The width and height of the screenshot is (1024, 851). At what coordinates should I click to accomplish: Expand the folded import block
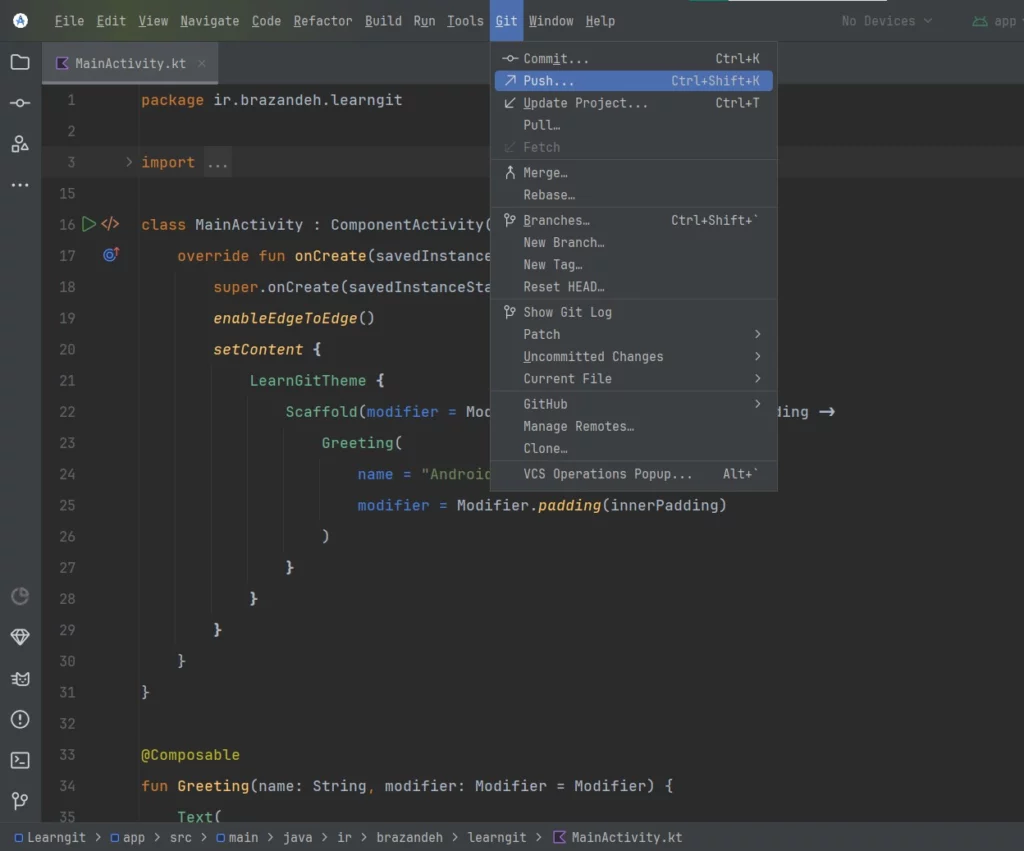click(x=129, y=162)
